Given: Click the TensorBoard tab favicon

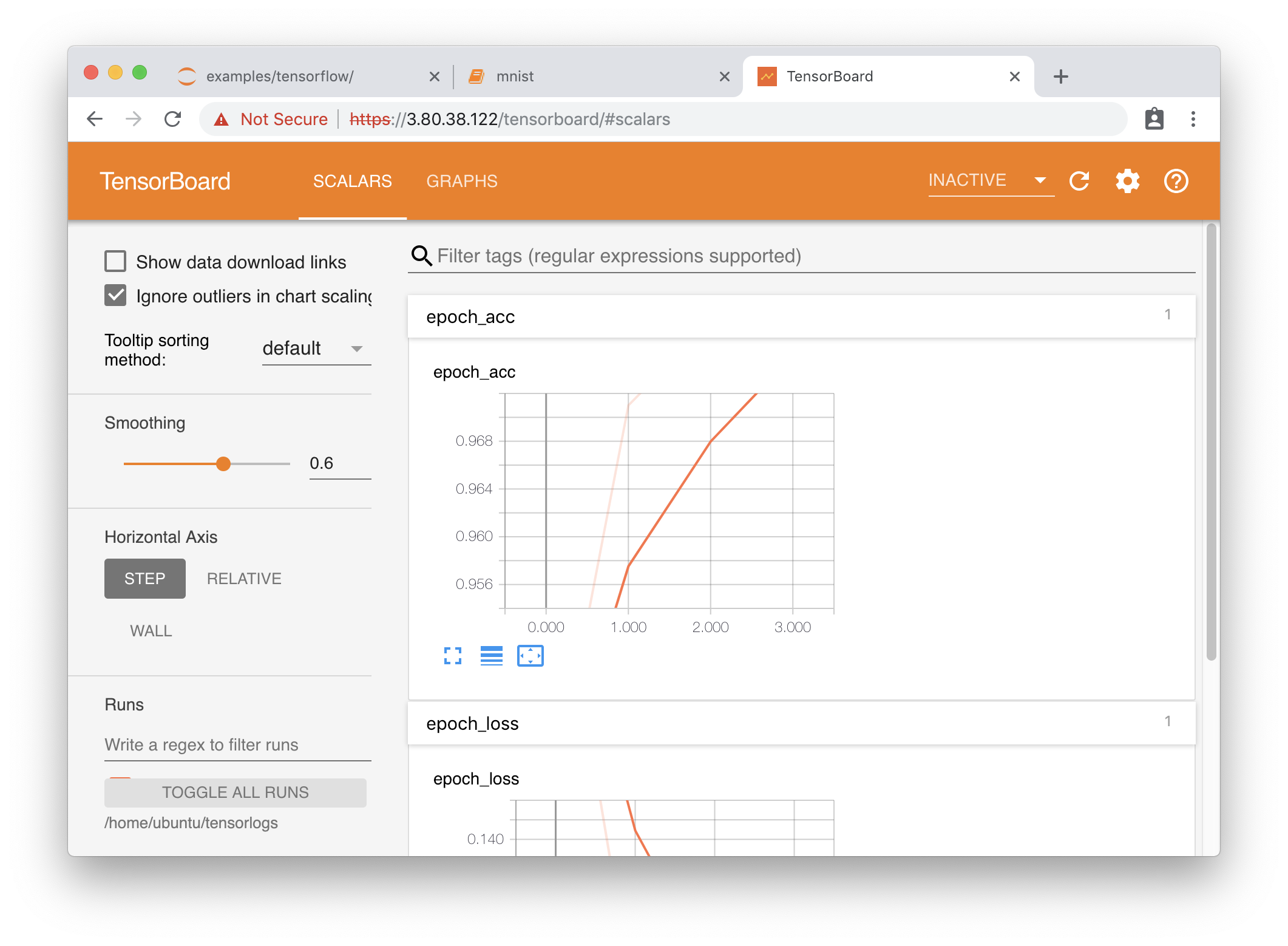Looking at the screenshot, I should pos(767,77).
